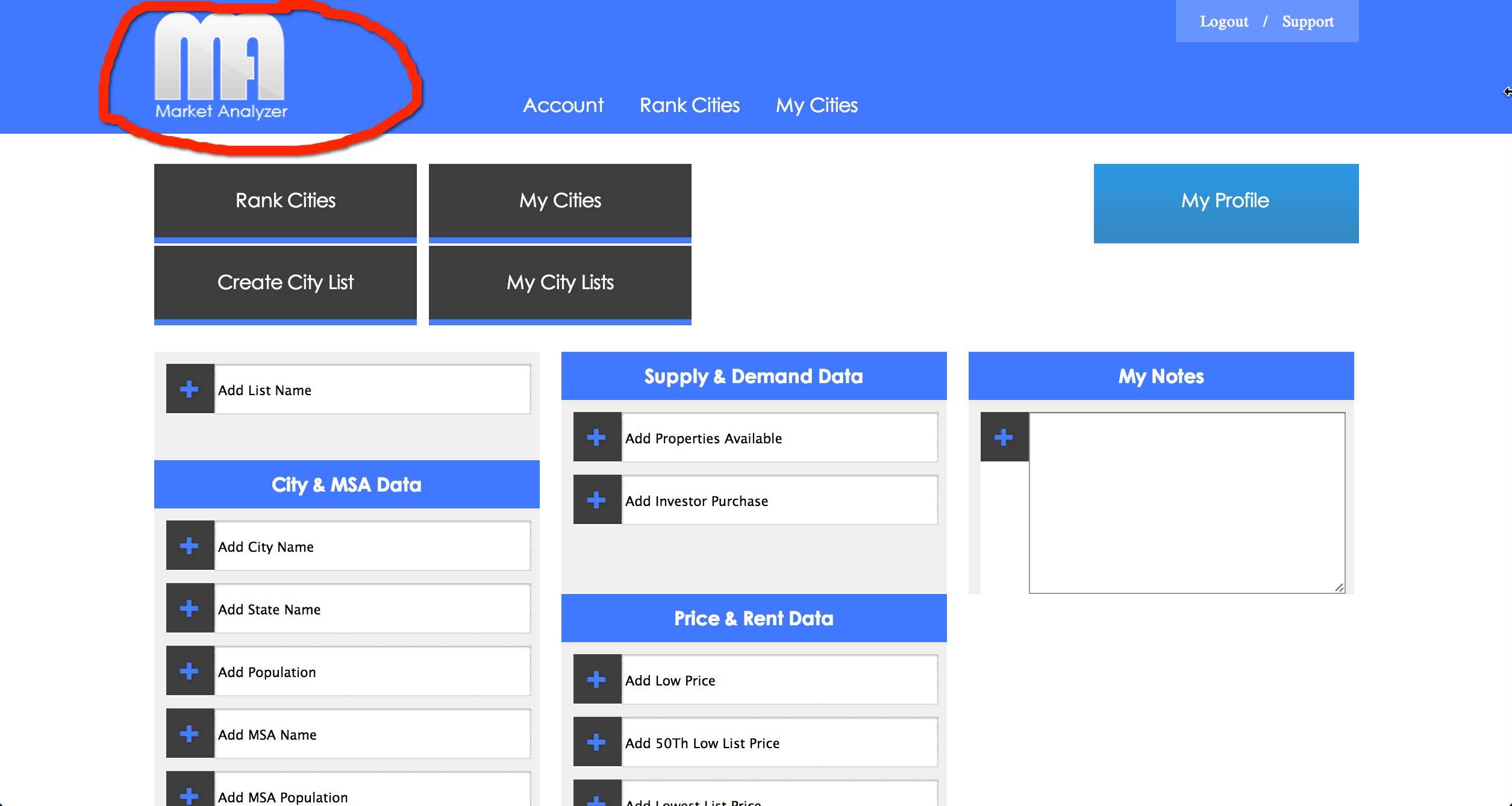
Task: Open the My City Lists button
Action: (560, 283)
